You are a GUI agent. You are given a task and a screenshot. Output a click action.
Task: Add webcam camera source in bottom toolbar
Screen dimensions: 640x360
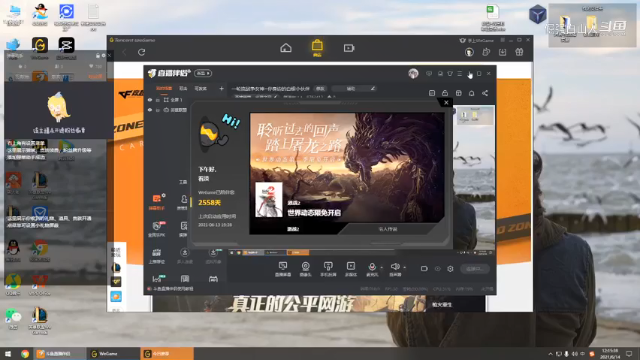(x=305, y=269)
